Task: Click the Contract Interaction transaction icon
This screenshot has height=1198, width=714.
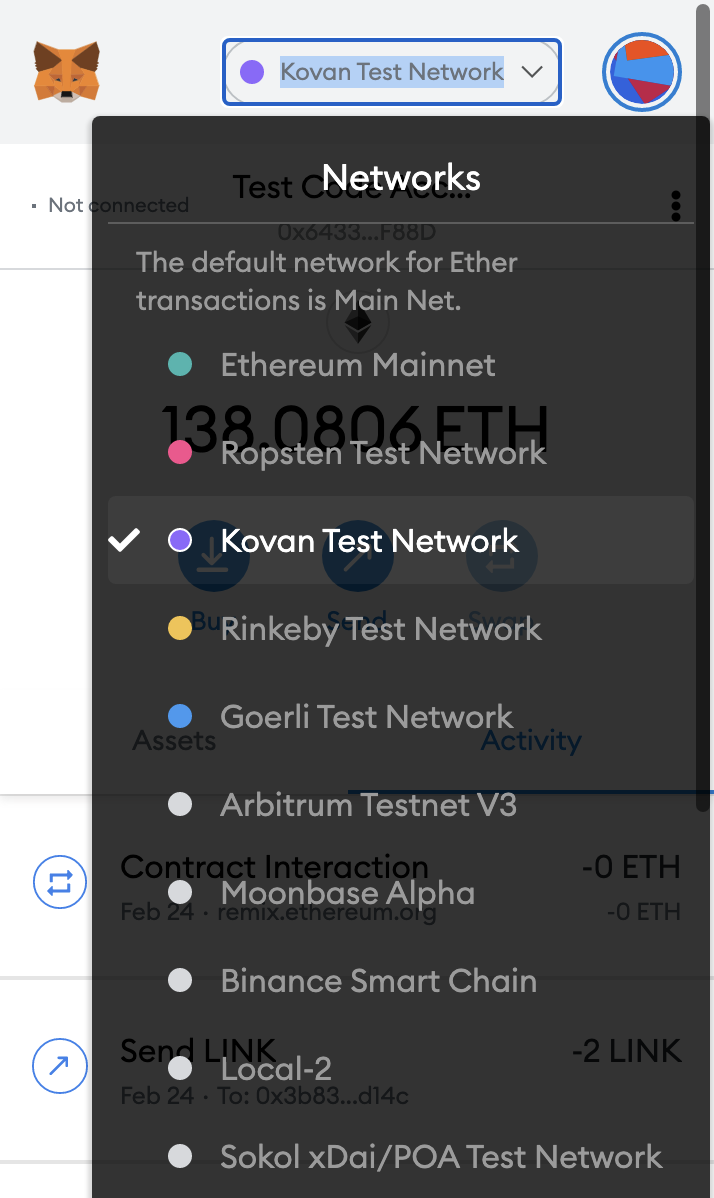Action: pos(60,882)
